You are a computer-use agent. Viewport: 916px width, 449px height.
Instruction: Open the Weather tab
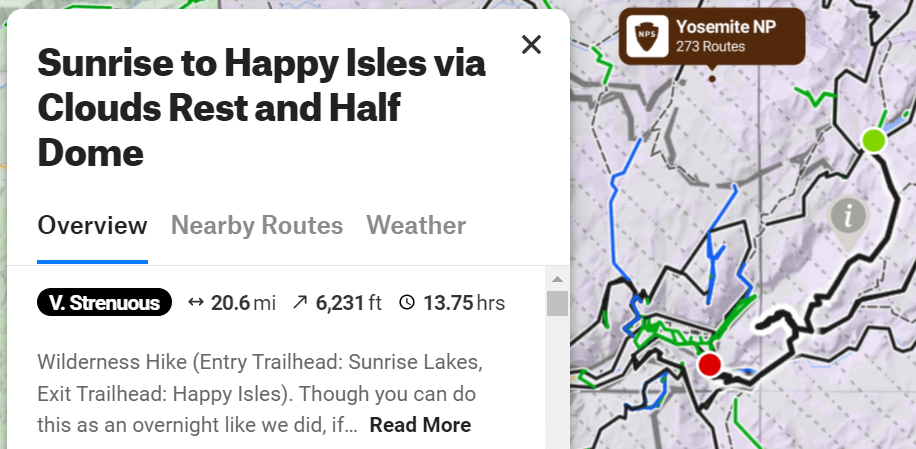(416, 225)
